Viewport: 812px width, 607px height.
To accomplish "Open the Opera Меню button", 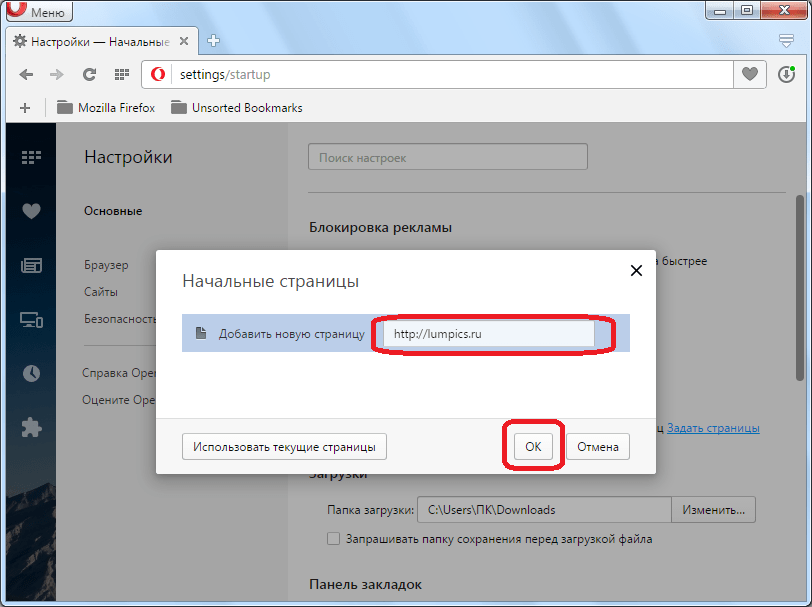I will (39, 10).
